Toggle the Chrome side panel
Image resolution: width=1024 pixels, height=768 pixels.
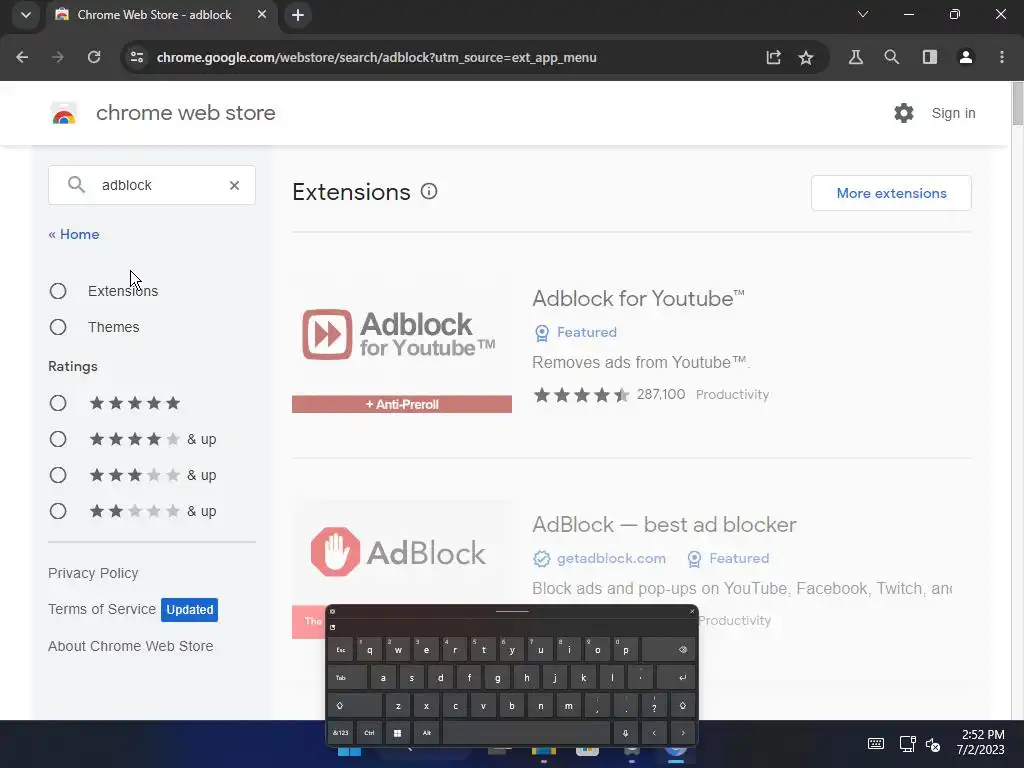tap(930, 57)
